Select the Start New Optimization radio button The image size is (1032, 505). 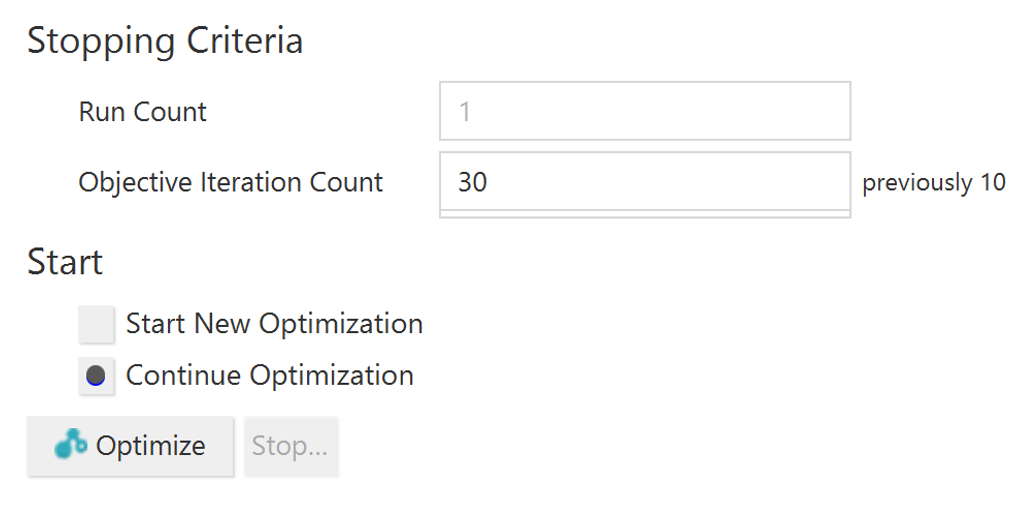tap(97, 325)
